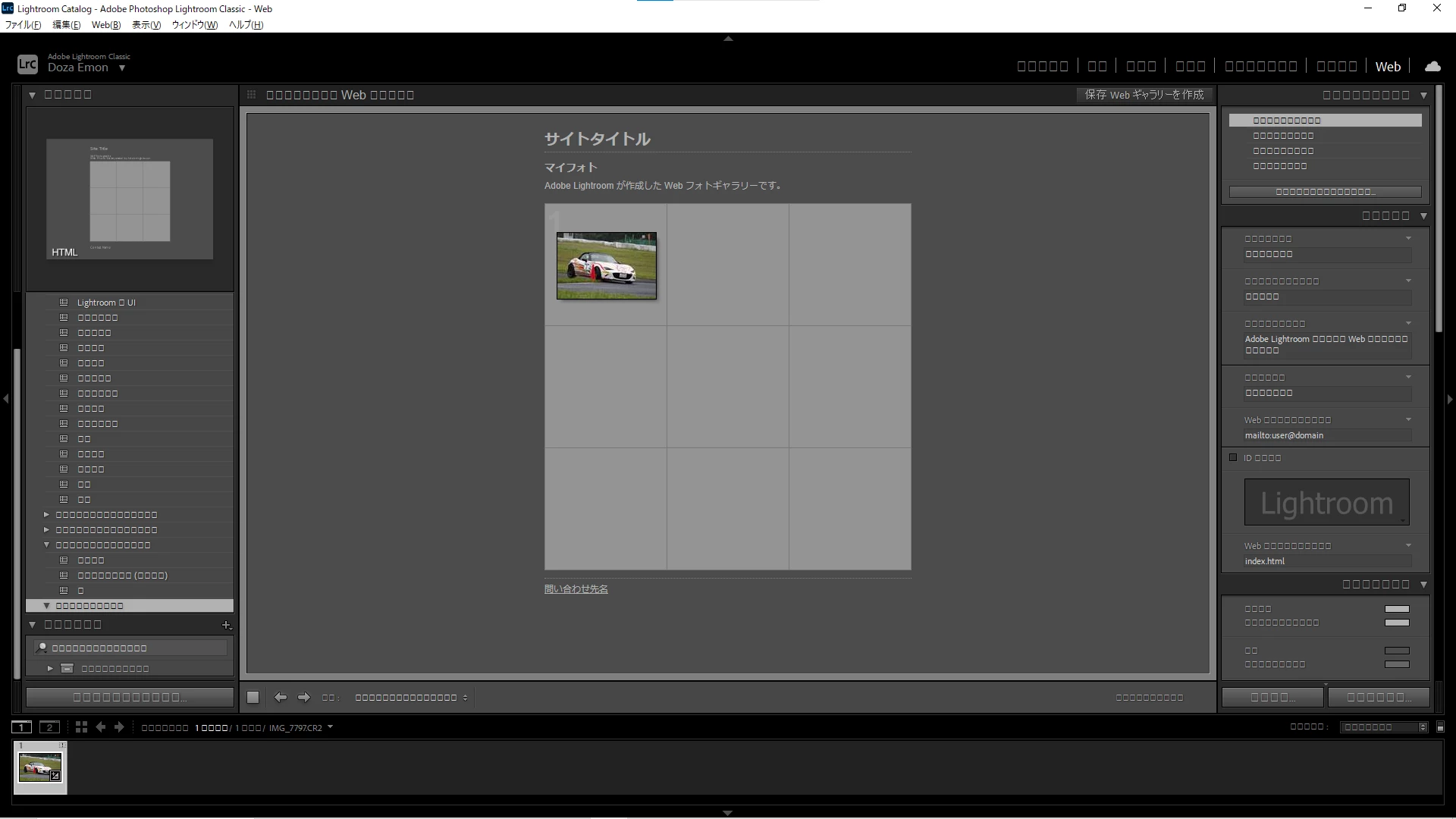
Task: Click the stop-preview square icon in toolbar
Action: click(x=253, y=697)
